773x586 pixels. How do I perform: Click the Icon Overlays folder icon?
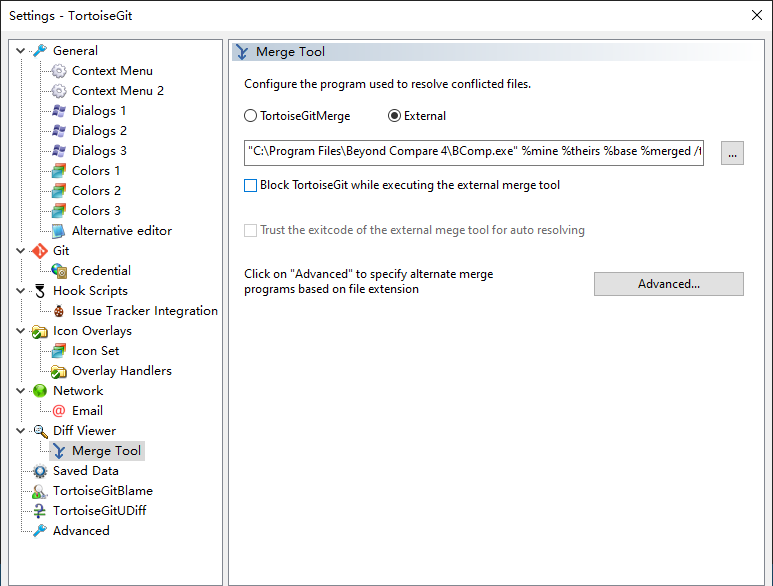pos(40,331)
